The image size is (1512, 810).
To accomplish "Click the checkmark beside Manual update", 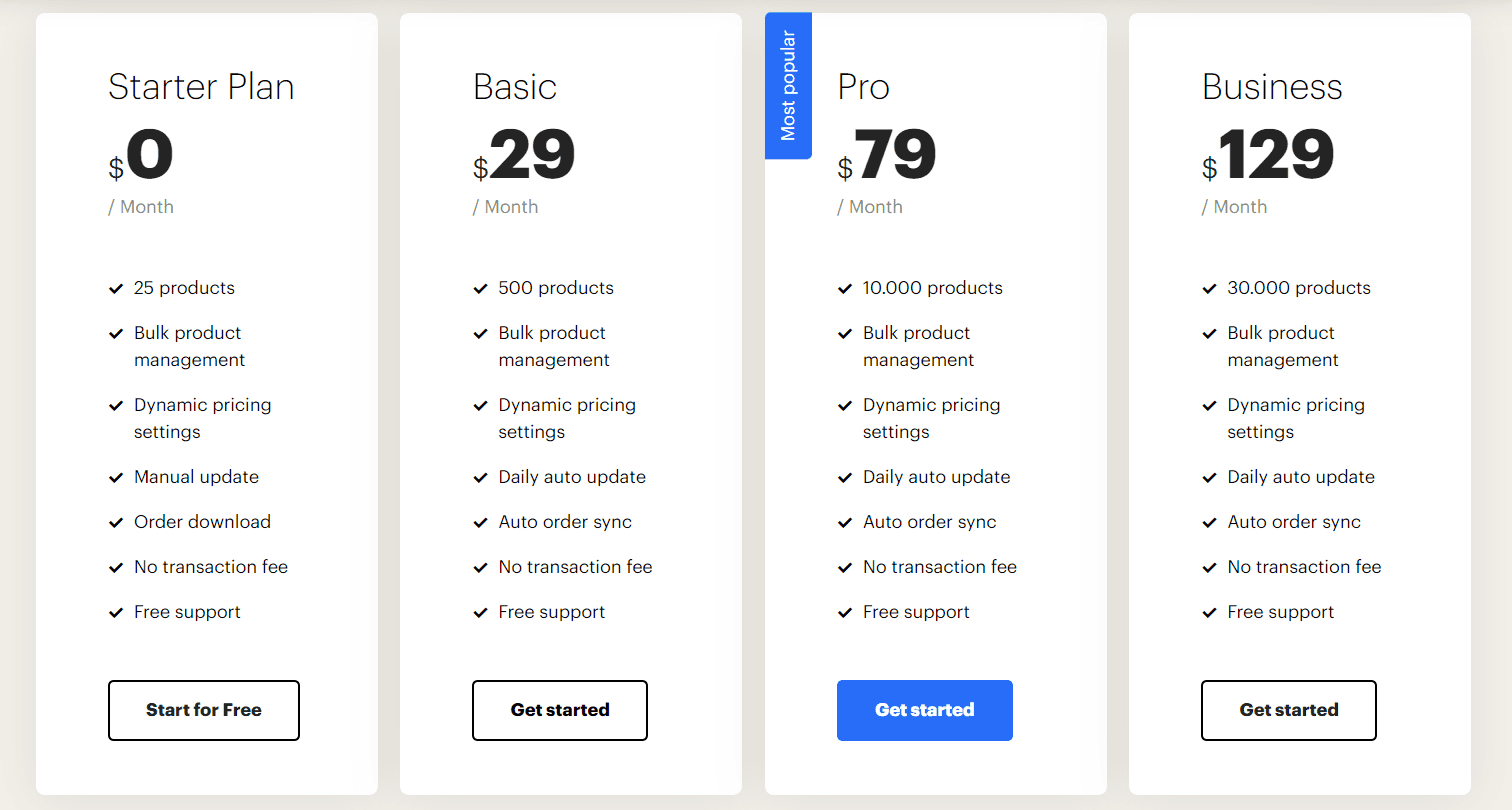I will click(116, 477).
